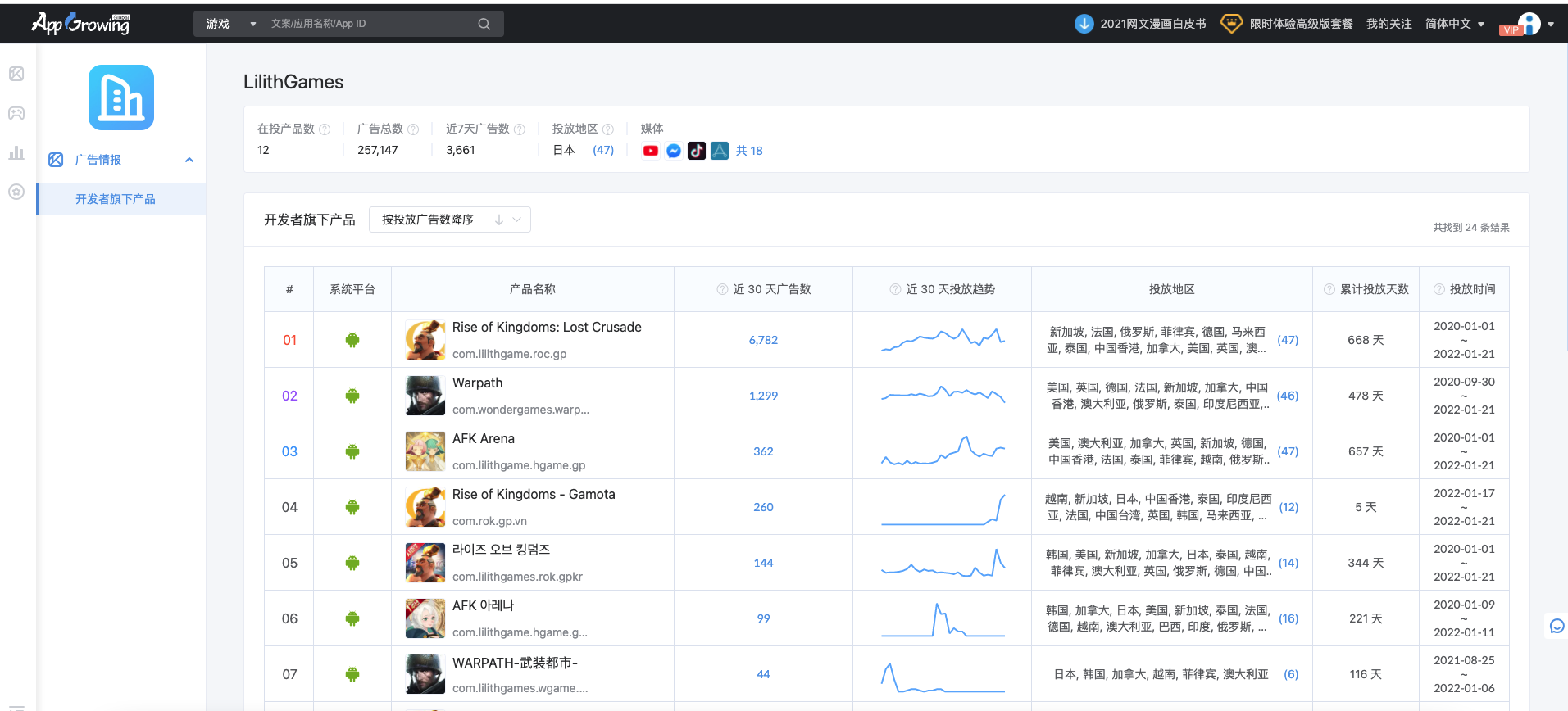
Task: Open the VIP user avatar
Action: (x=1529, y=24)
